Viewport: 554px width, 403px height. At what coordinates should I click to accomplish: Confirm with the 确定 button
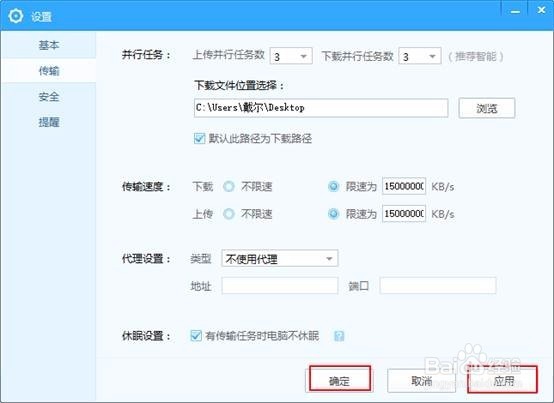[x=340, y=380]
